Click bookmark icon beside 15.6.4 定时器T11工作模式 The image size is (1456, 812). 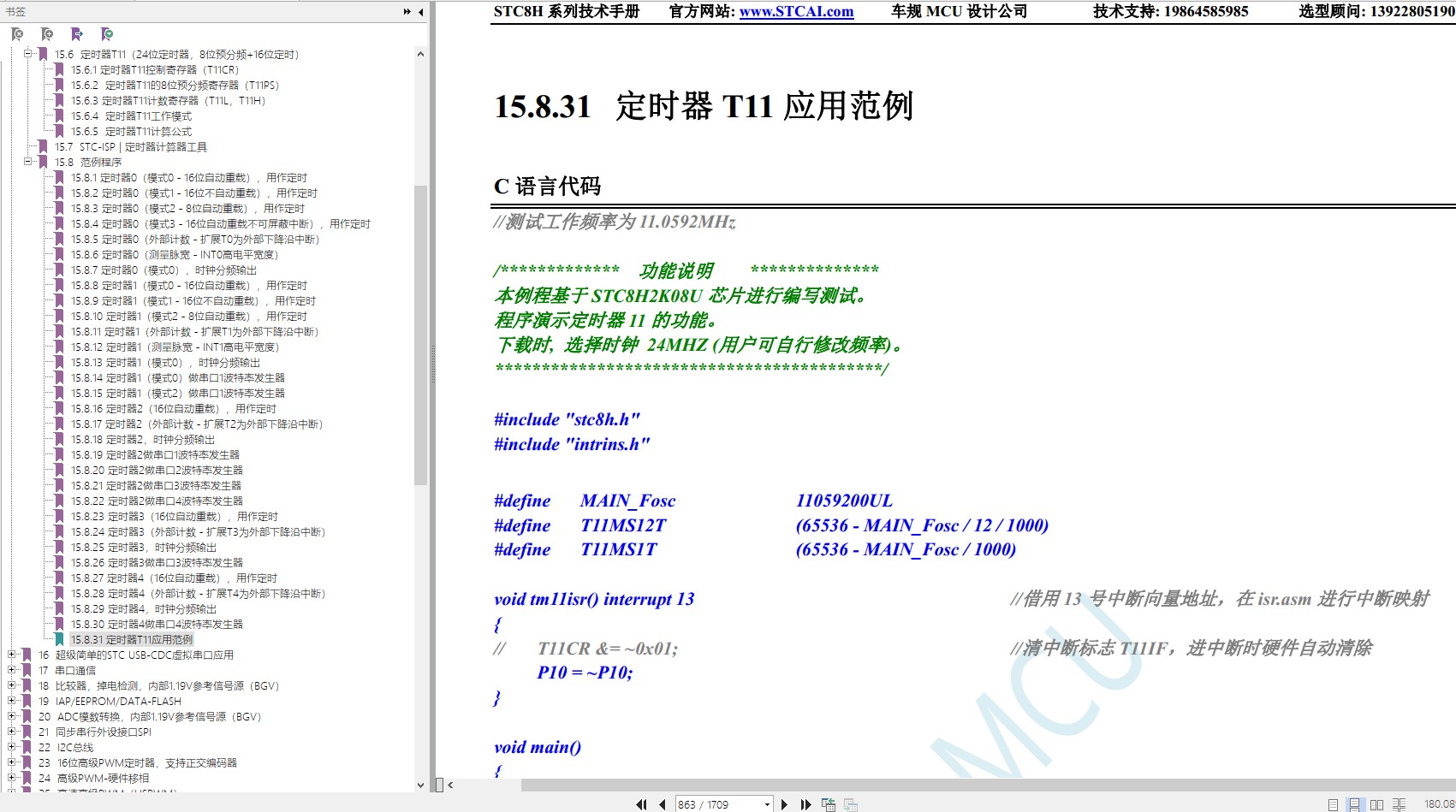coord(59,116)
